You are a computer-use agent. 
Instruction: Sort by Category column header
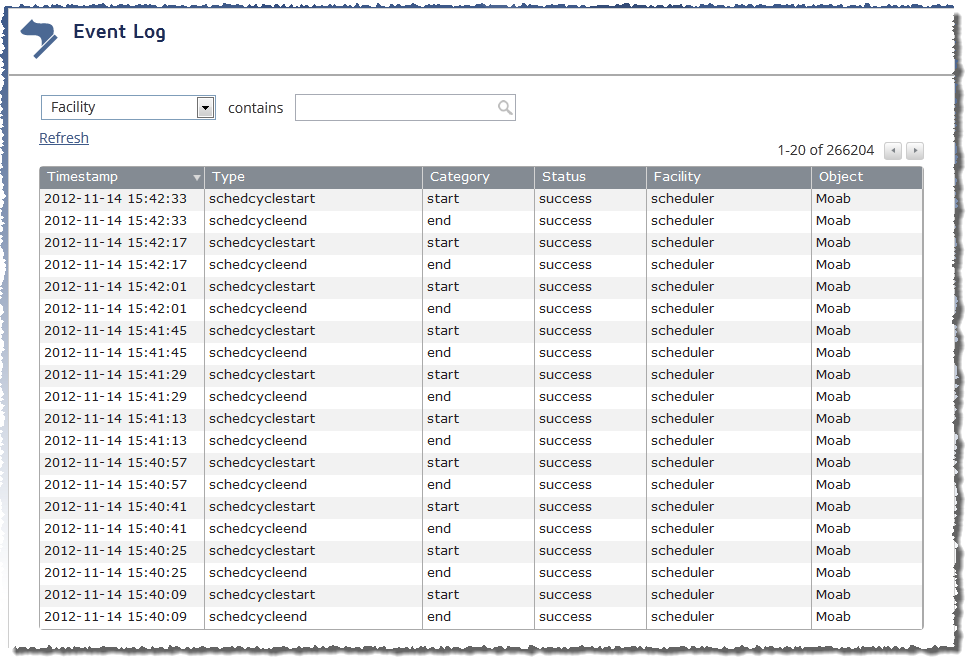[478, 177]
